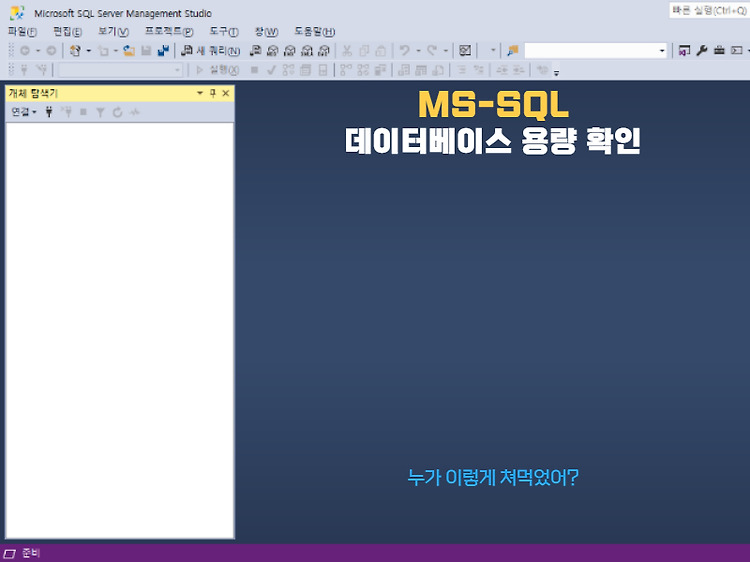Click the Display Estimated Execution Plan icon
This screenshot has height=562, width=750.
(x=288, y=70)
